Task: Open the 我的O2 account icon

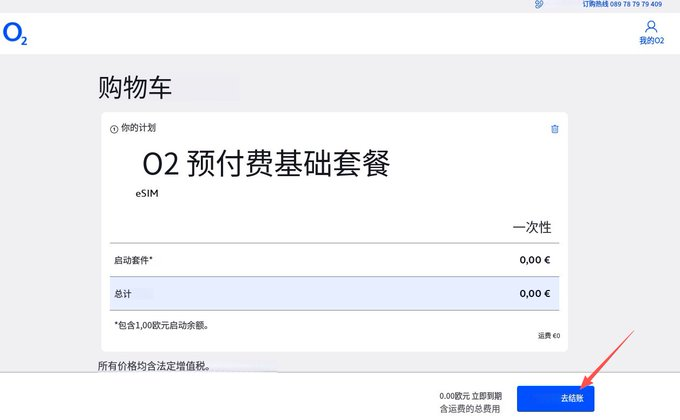Action: (651, 26)
